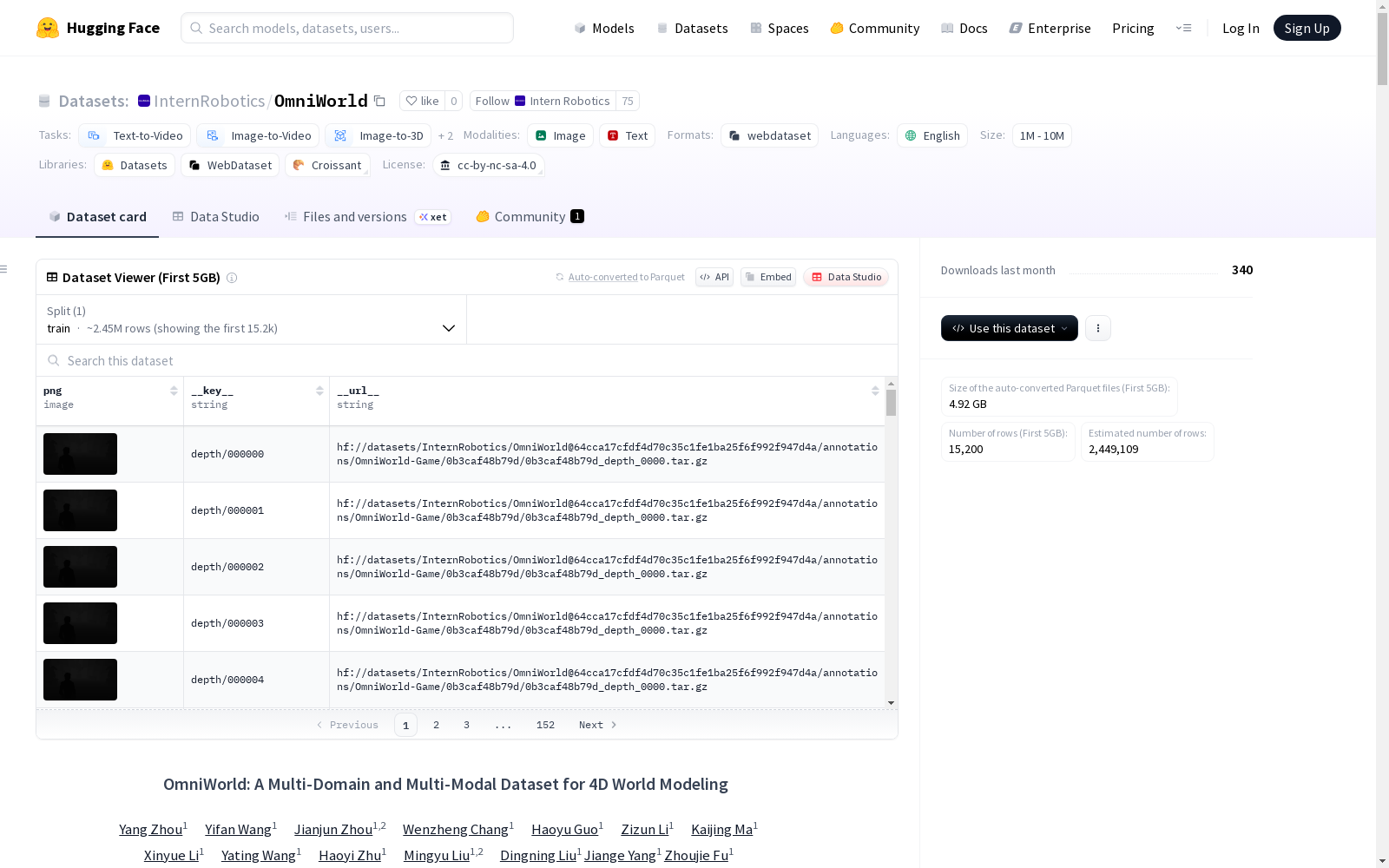Viewport: 1389px width, 868px height.
Task: Expand the left sidebar toggle icon
Action: click(4, 269)
